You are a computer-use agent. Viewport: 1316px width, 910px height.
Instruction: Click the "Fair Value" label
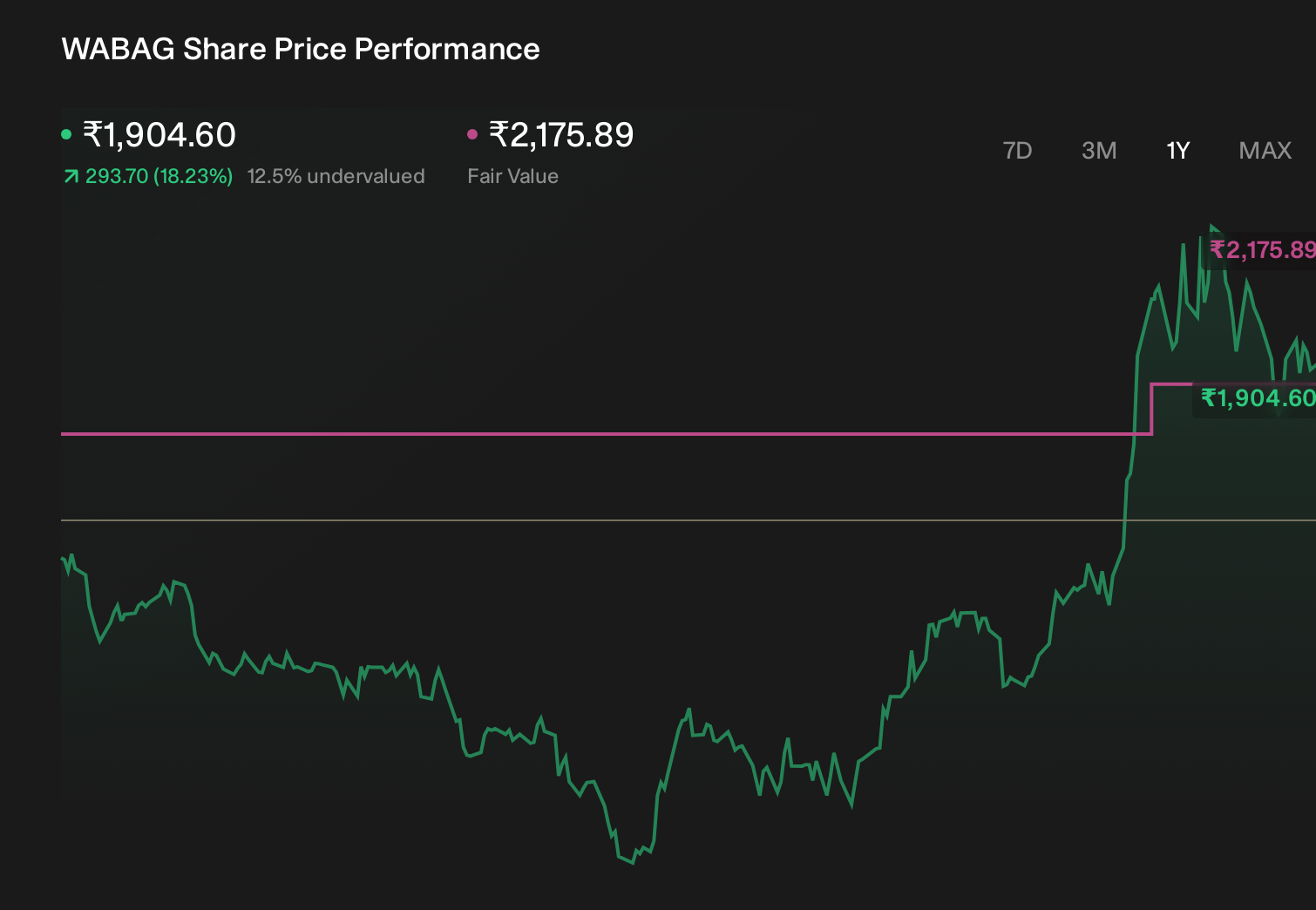(x=512, y=176)
